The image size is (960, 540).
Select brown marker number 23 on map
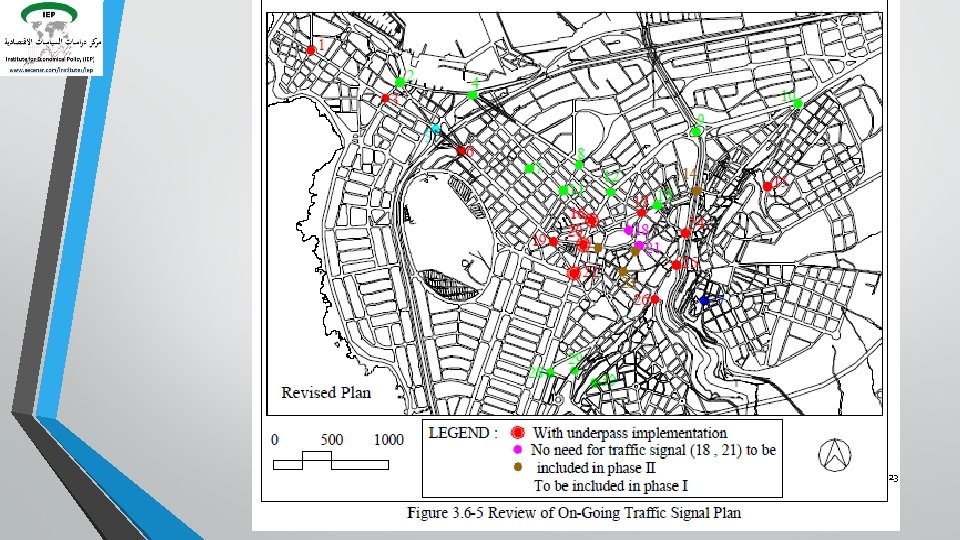(623, 271)
